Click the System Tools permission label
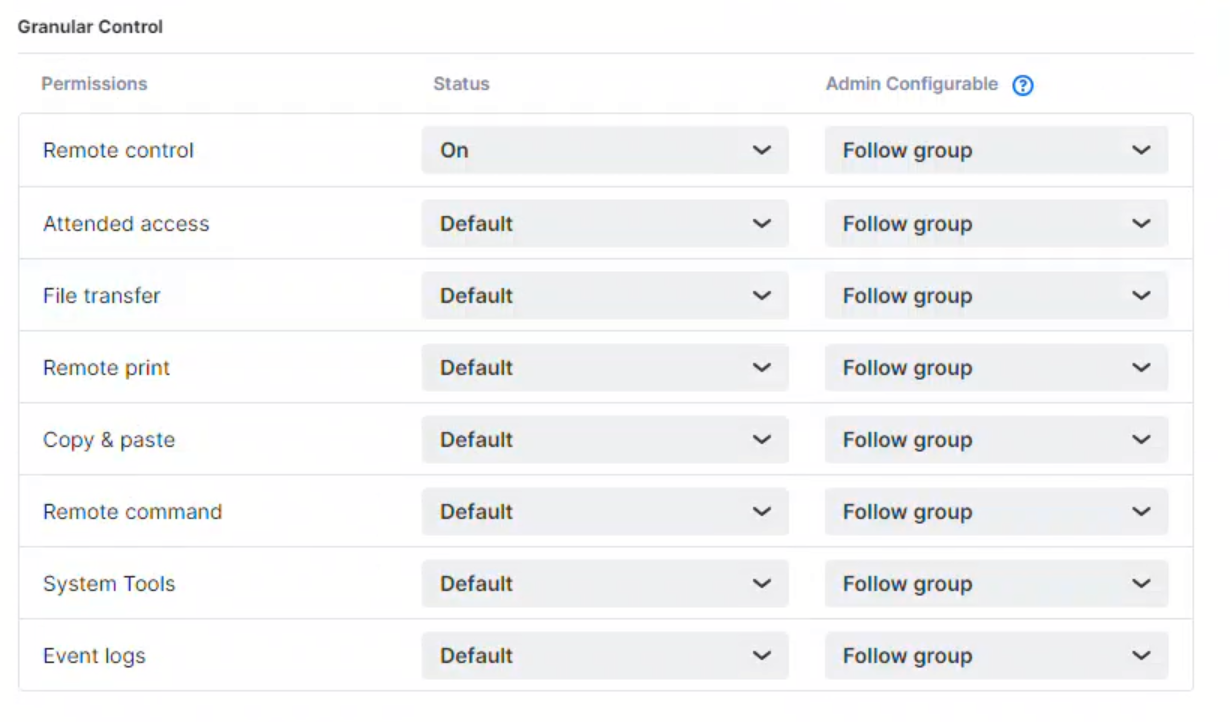 pos(109,584)
